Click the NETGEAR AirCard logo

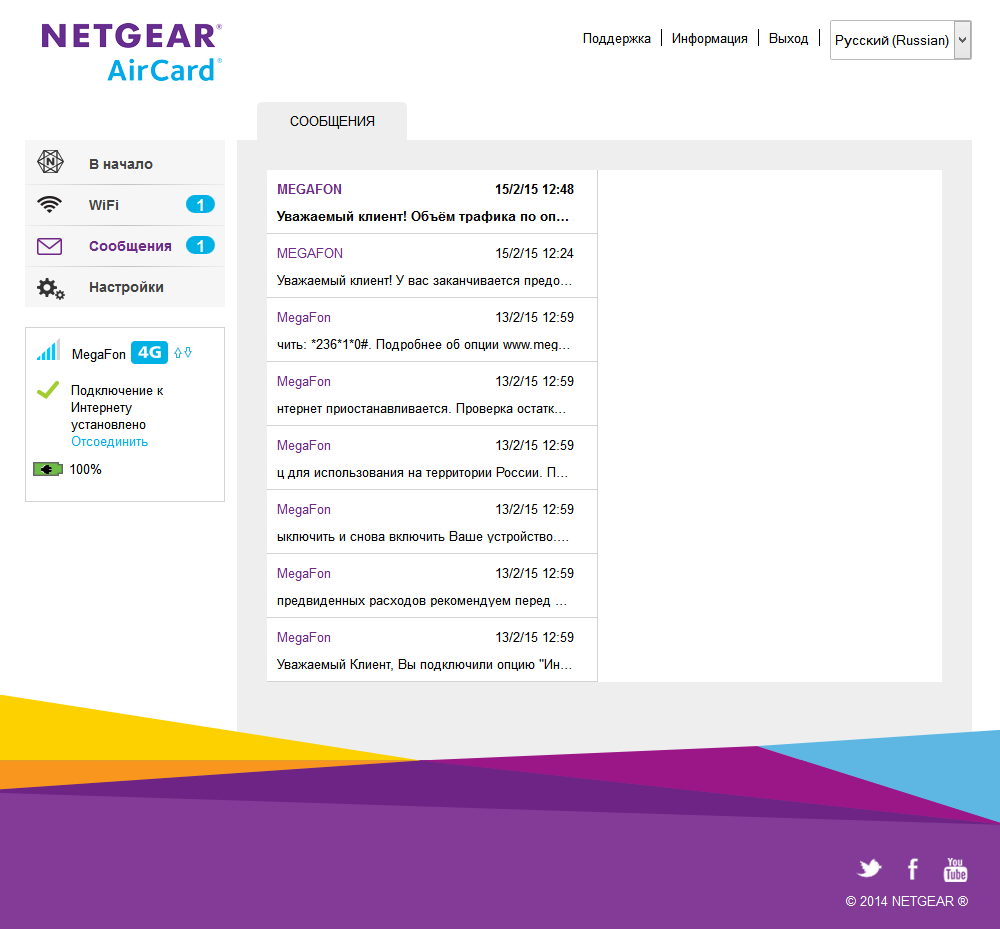132,53
